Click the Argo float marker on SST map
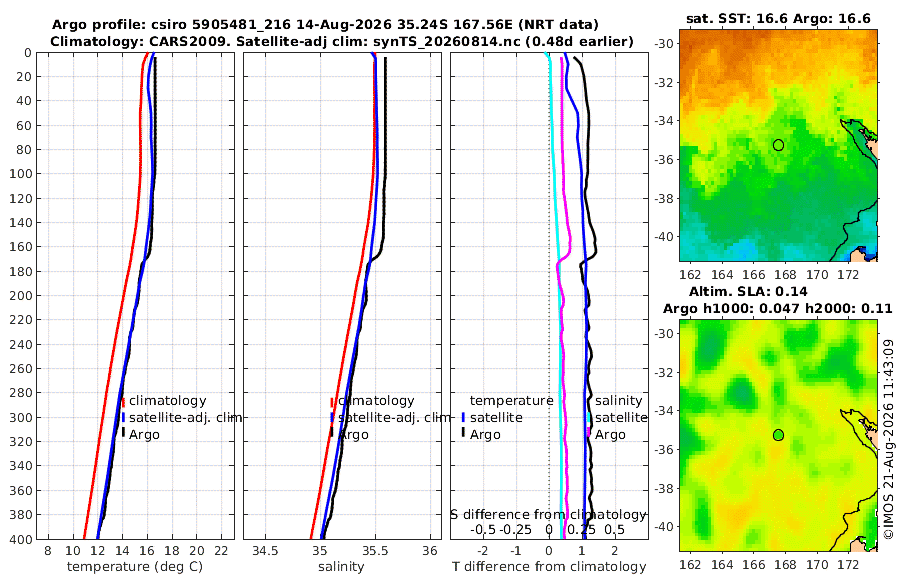Image resolution: width=900 pixels, height=580 pixels. [x=778, y=145]
